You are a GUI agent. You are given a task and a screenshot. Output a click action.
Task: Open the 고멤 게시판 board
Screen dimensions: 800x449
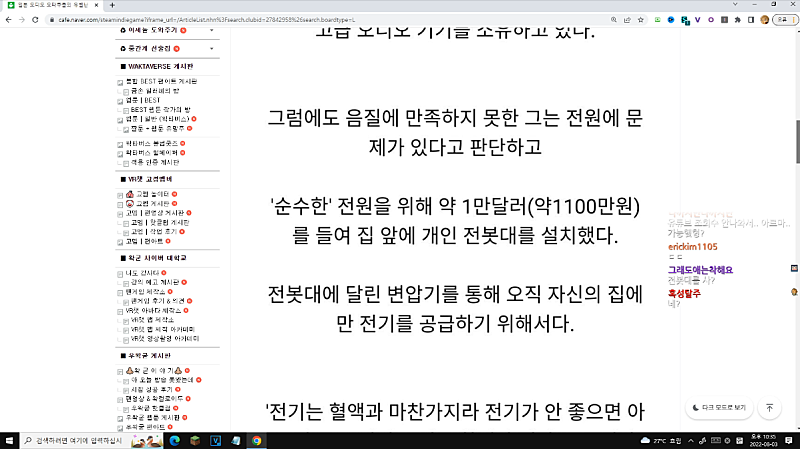[x=152, y=204]
